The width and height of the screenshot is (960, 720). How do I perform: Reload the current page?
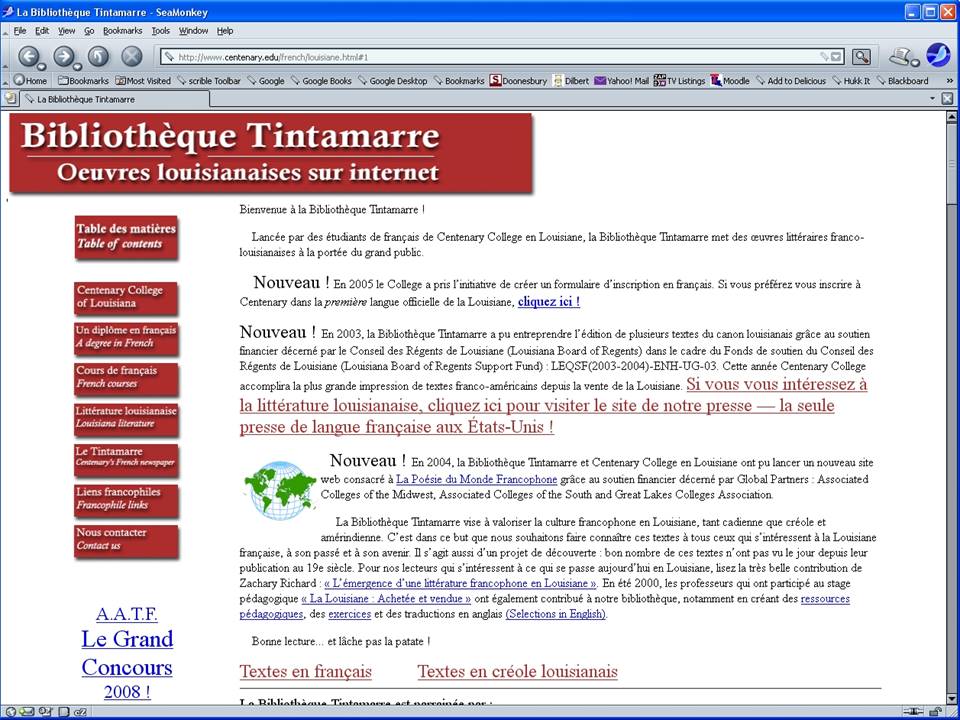point(98,56)
